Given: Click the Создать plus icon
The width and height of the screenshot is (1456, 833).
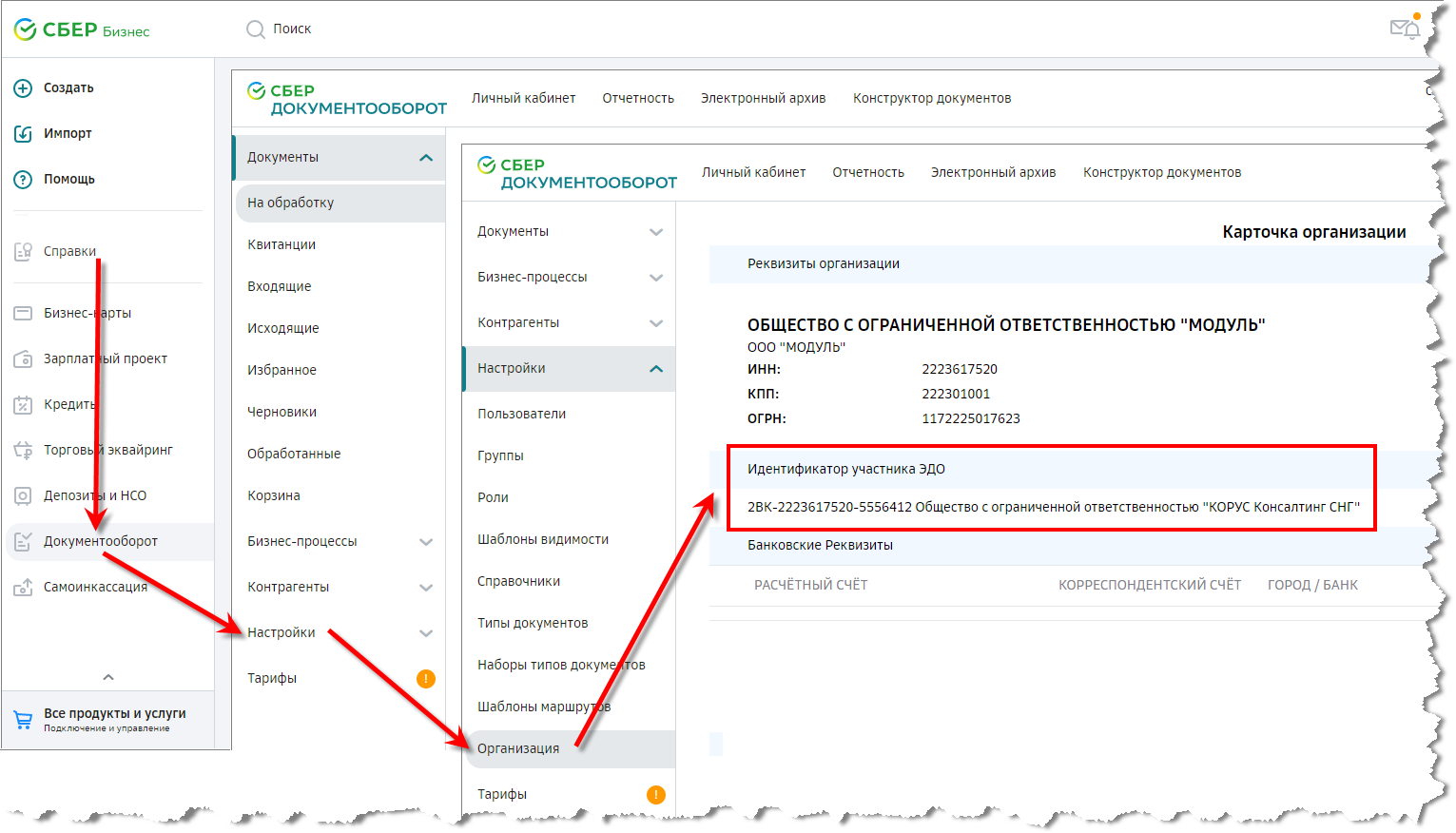Looking at the screenshot, I should coord(23,88).
